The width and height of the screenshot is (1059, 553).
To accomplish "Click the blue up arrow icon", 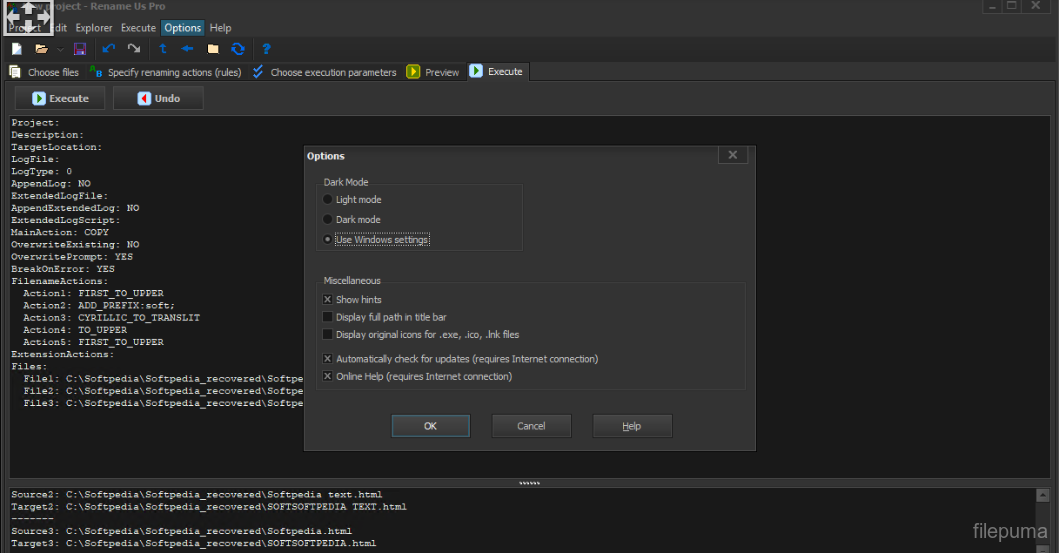I will click(163, 48).
